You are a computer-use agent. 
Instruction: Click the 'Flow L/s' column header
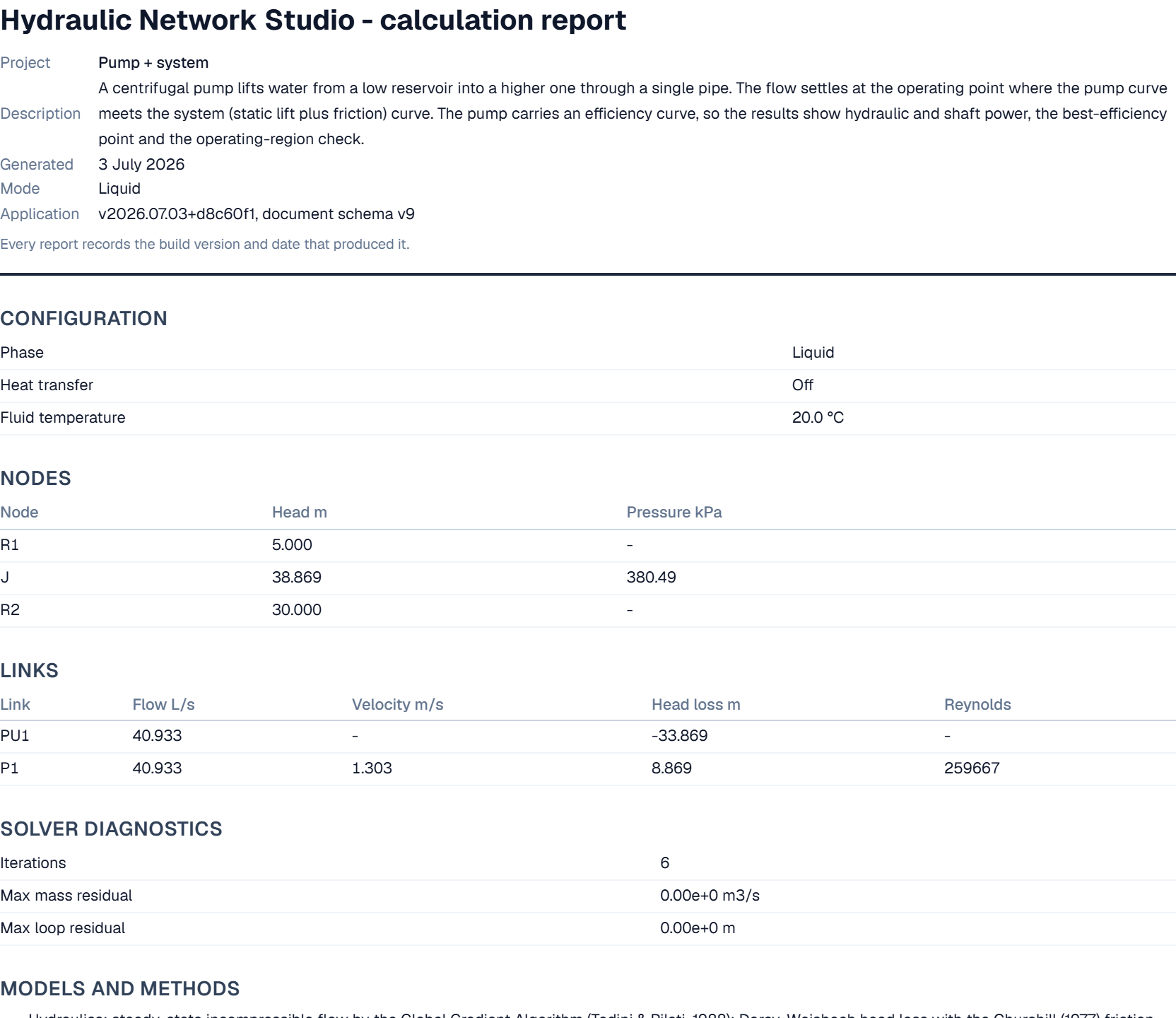tap(163, 704)
